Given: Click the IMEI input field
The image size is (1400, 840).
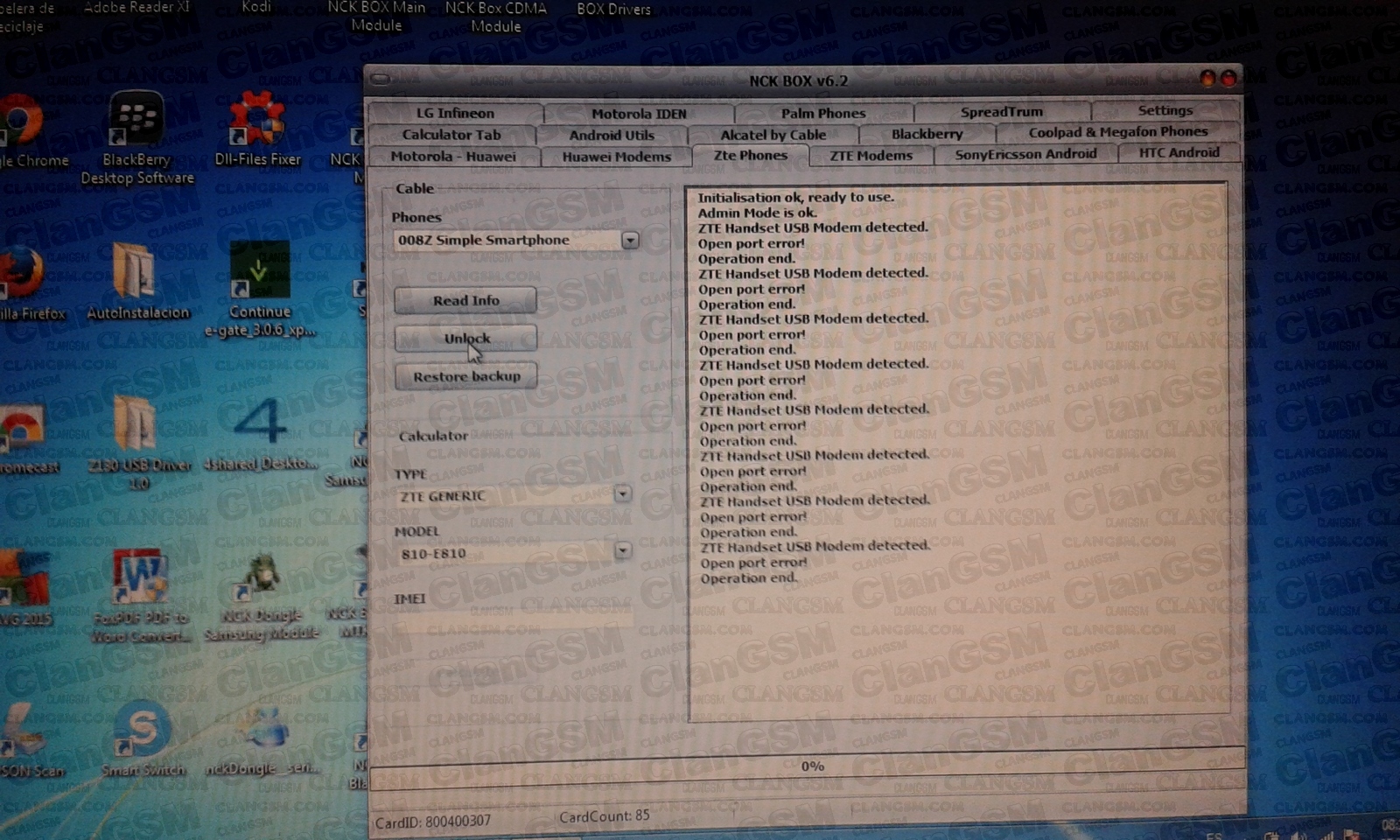Looking at the screenshot, I should (513, 620).
